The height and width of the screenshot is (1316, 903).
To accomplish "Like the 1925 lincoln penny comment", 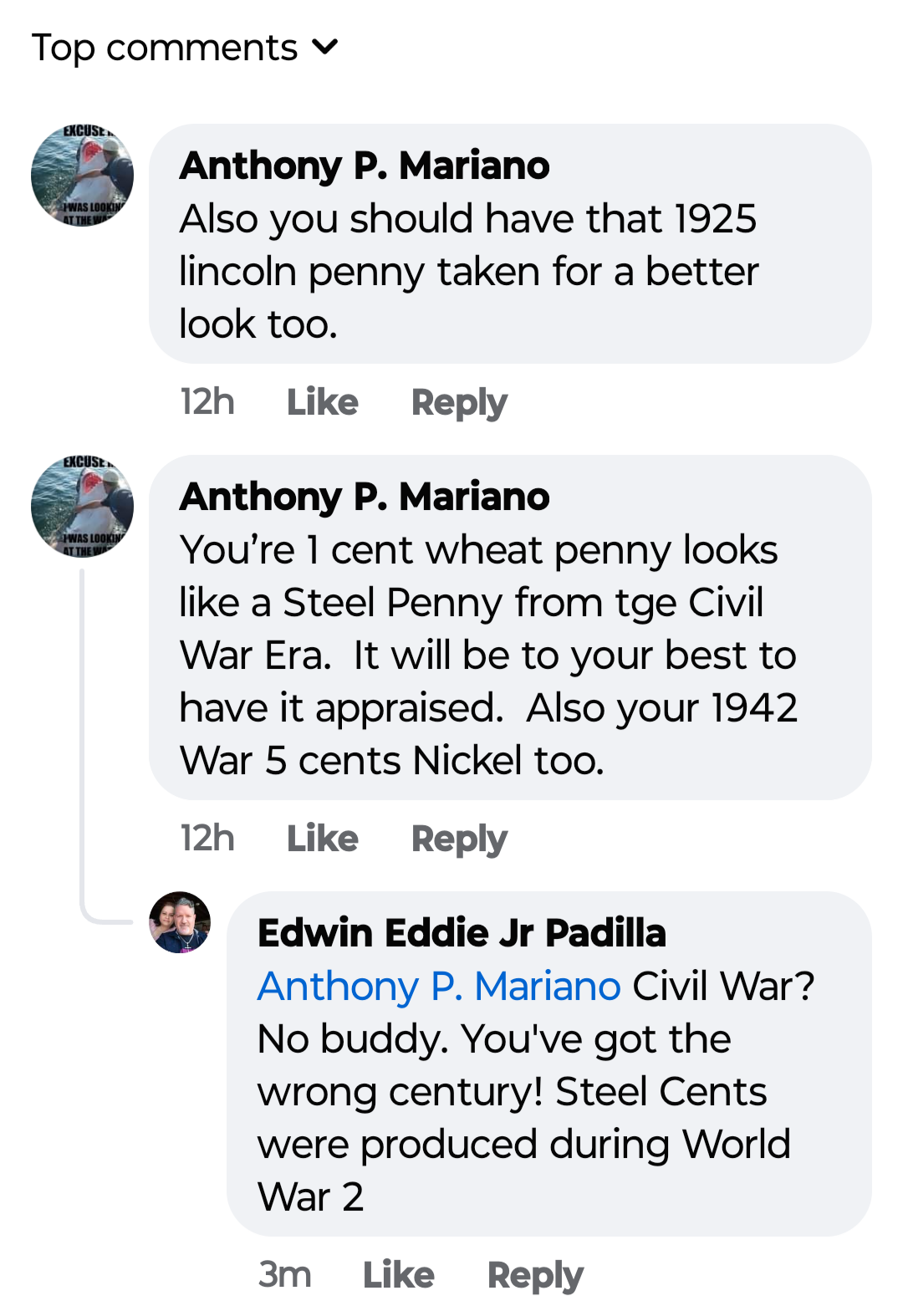I will point(322,402).
